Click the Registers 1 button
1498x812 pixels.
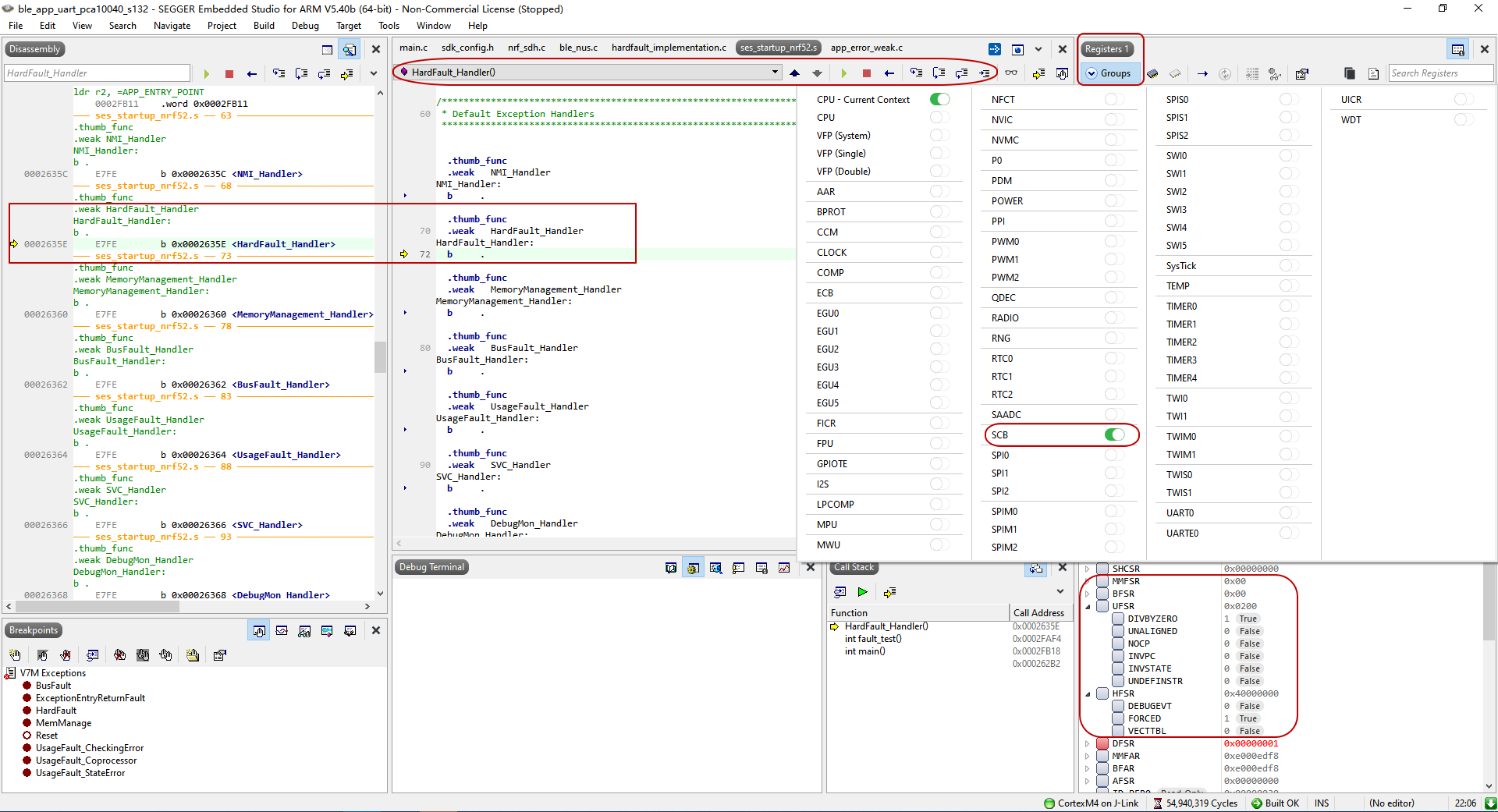[1106, 48]
